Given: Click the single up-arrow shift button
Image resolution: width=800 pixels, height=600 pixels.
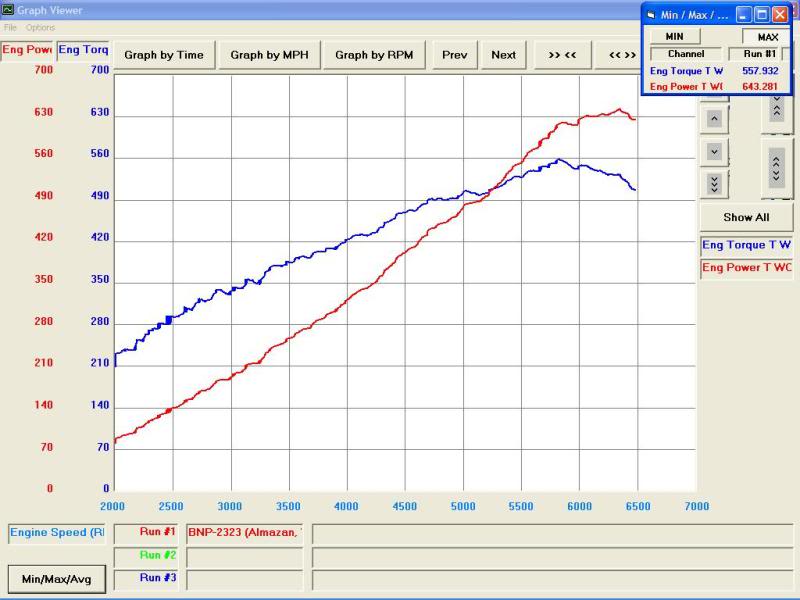Looking at the screenshot, I should coord(714,119).
